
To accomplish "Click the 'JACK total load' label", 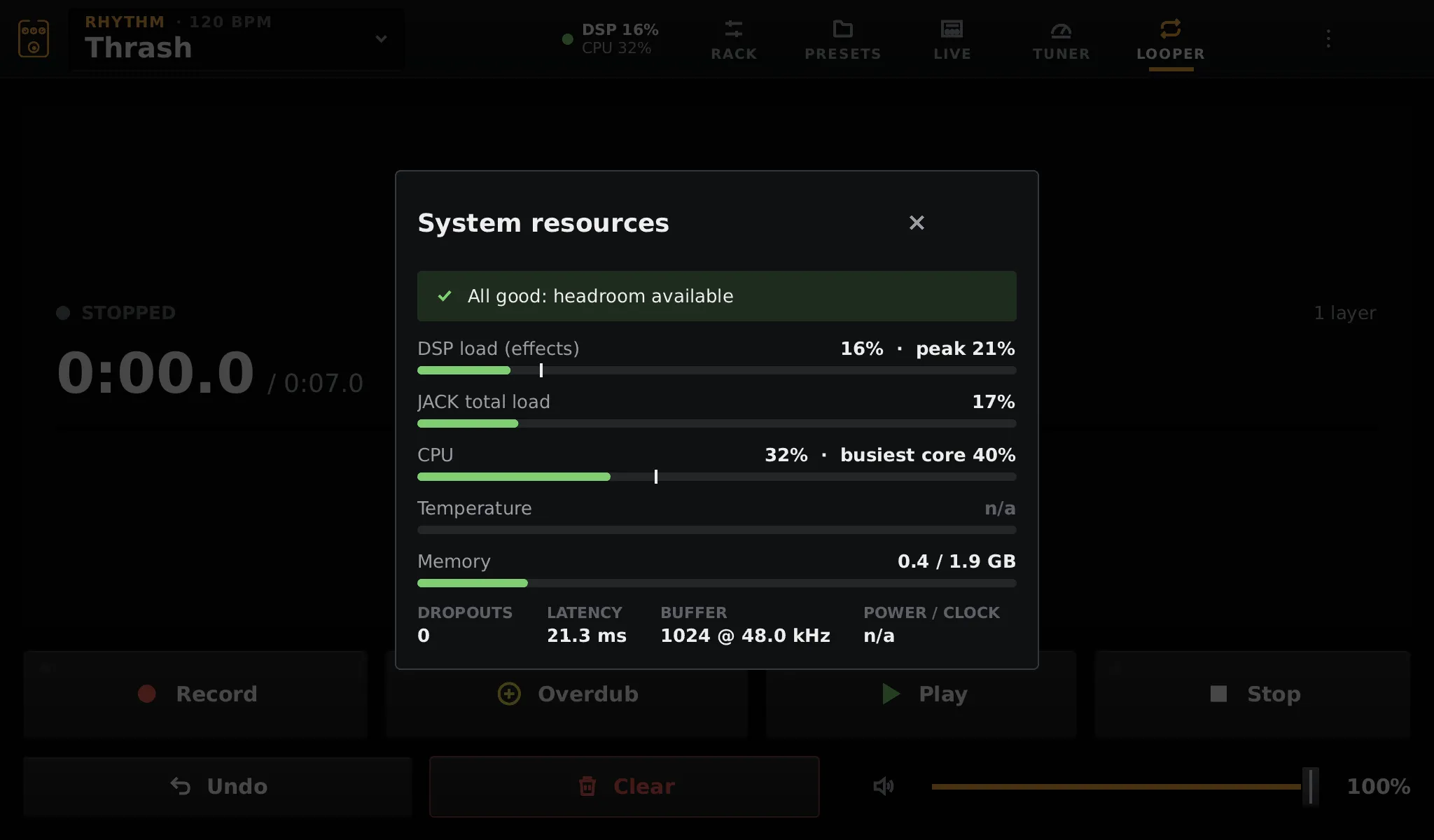I will click(483, 402).
